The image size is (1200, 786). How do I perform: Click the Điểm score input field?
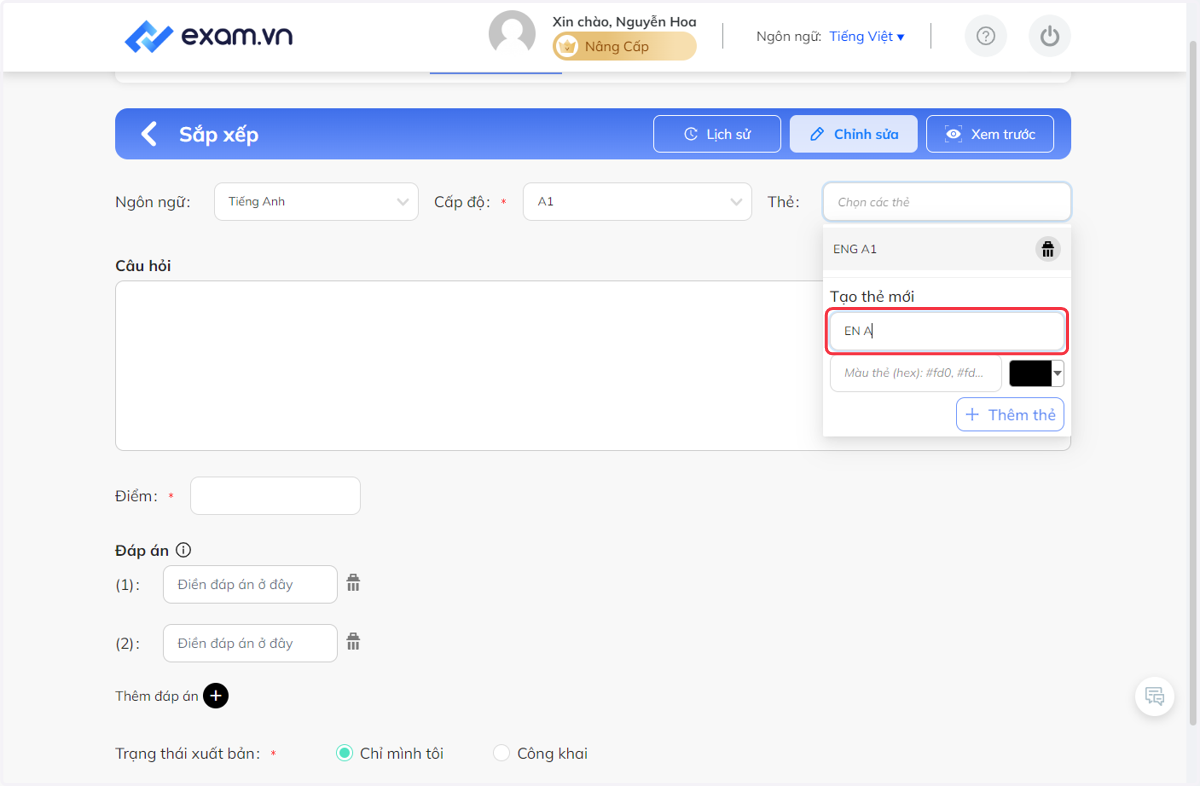tap(275, 496)
